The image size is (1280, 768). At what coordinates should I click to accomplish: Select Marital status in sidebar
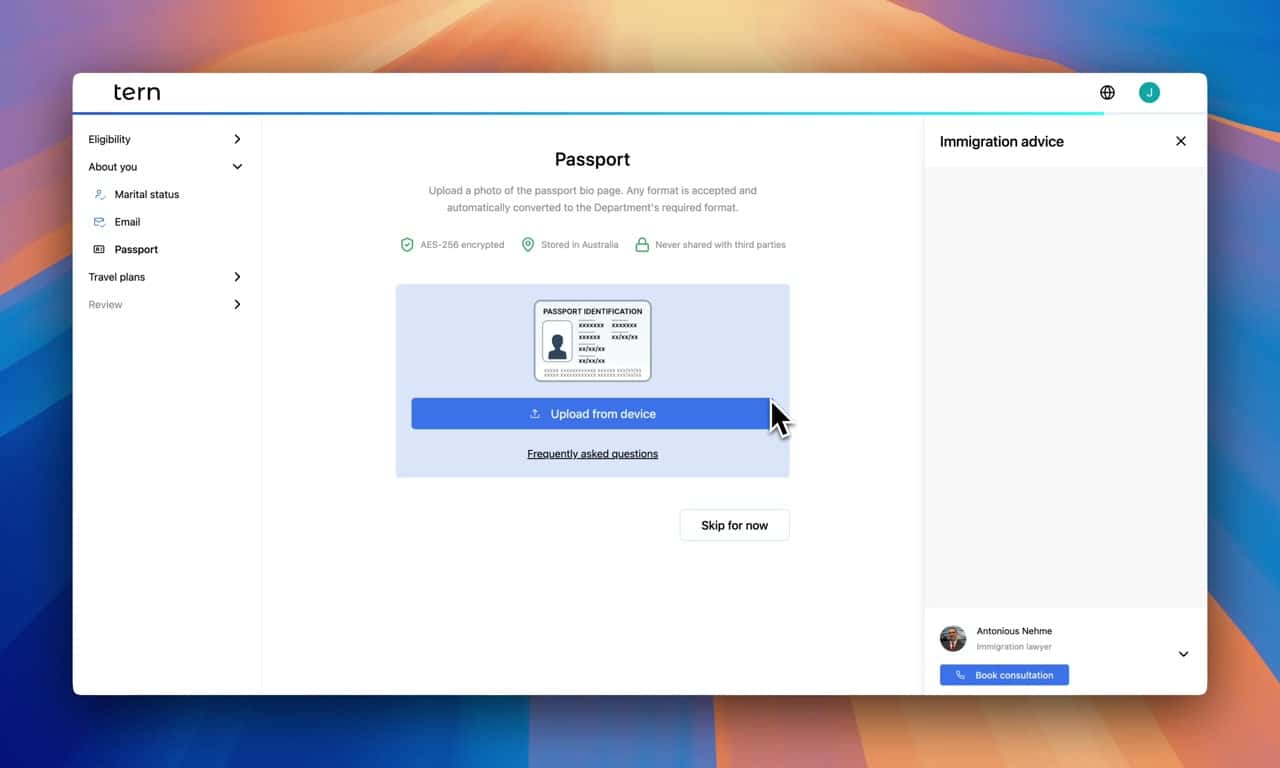click(147, 195)
